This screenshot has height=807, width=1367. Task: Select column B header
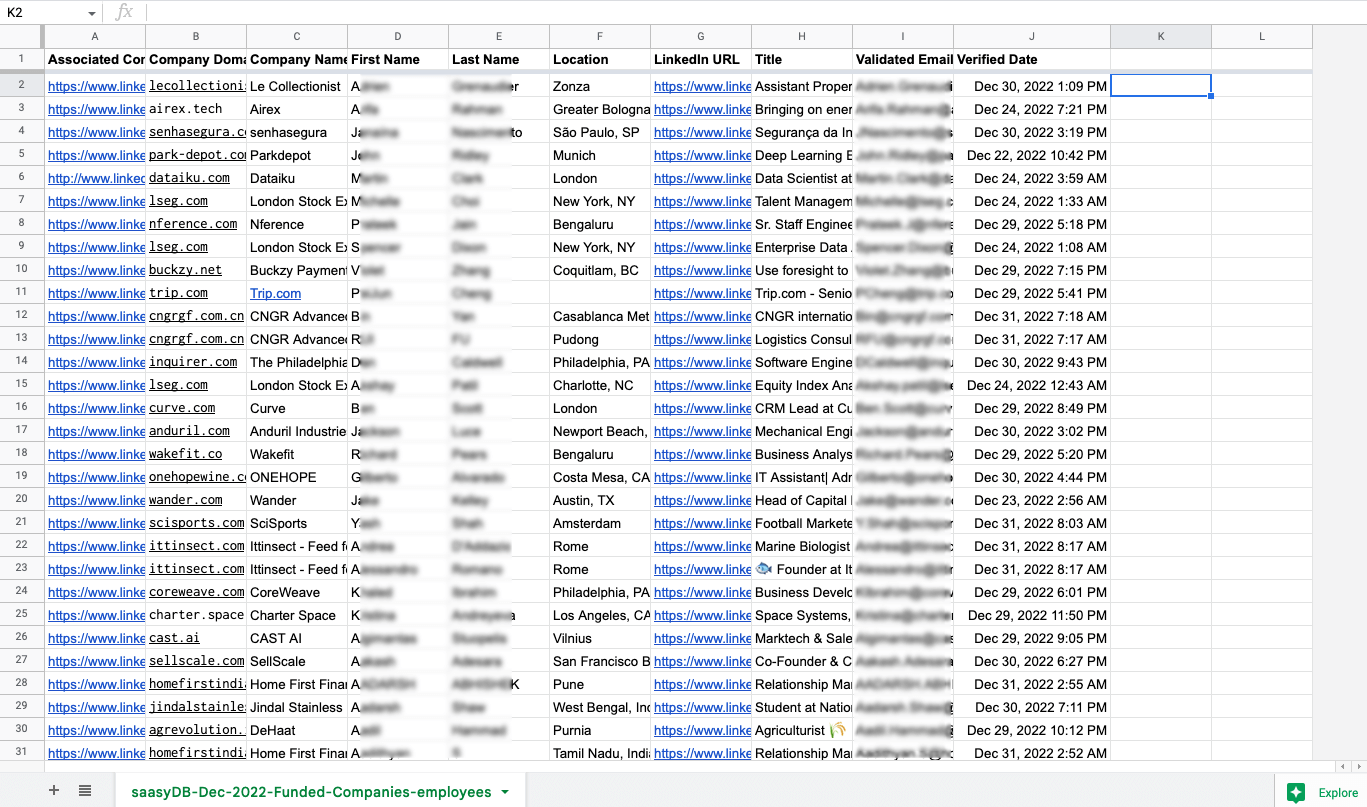click(196, 37)
